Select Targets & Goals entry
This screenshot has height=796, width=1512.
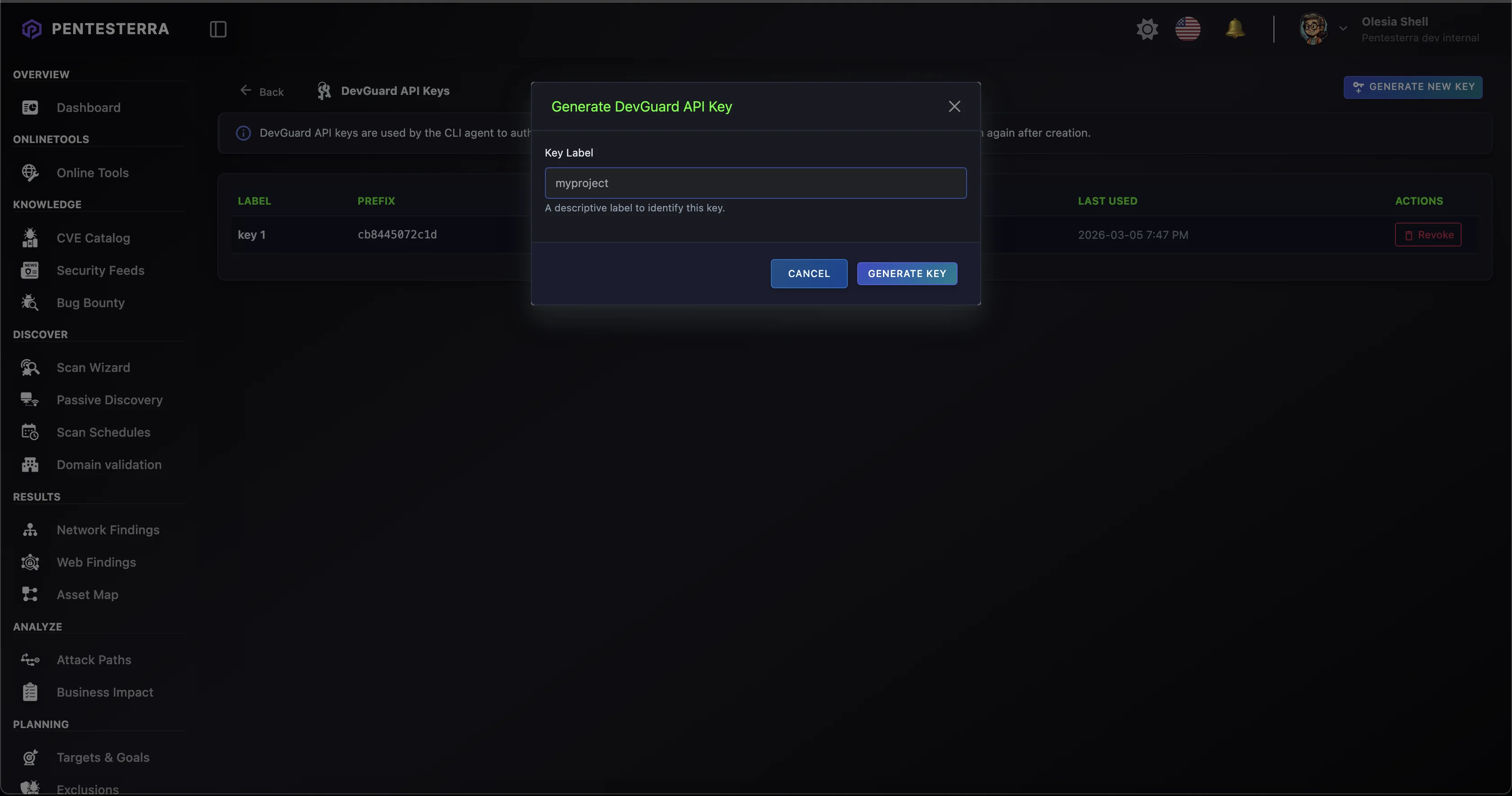click(103, 757)
